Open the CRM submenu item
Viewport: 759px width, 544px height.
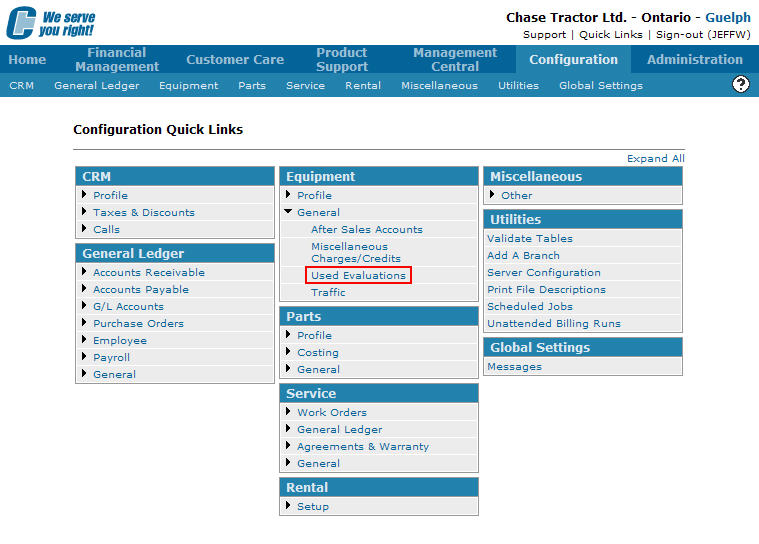coord(21,86)
